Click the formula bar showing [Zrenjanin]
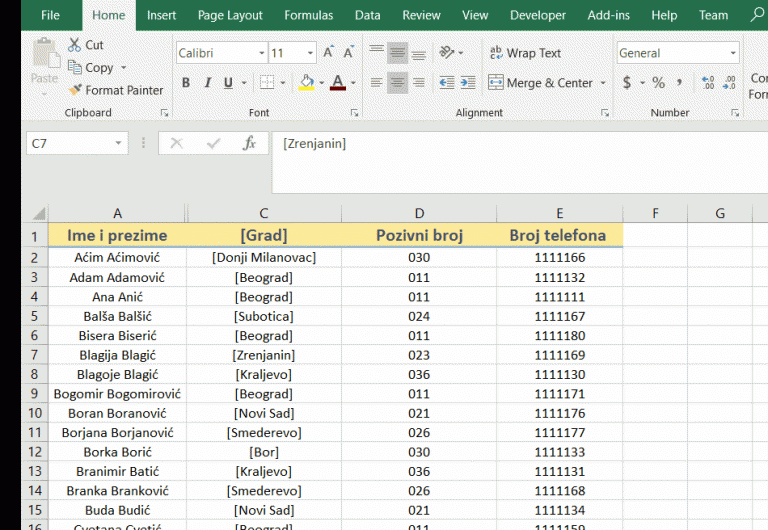768x530 pixels. (x=519, y=162)
